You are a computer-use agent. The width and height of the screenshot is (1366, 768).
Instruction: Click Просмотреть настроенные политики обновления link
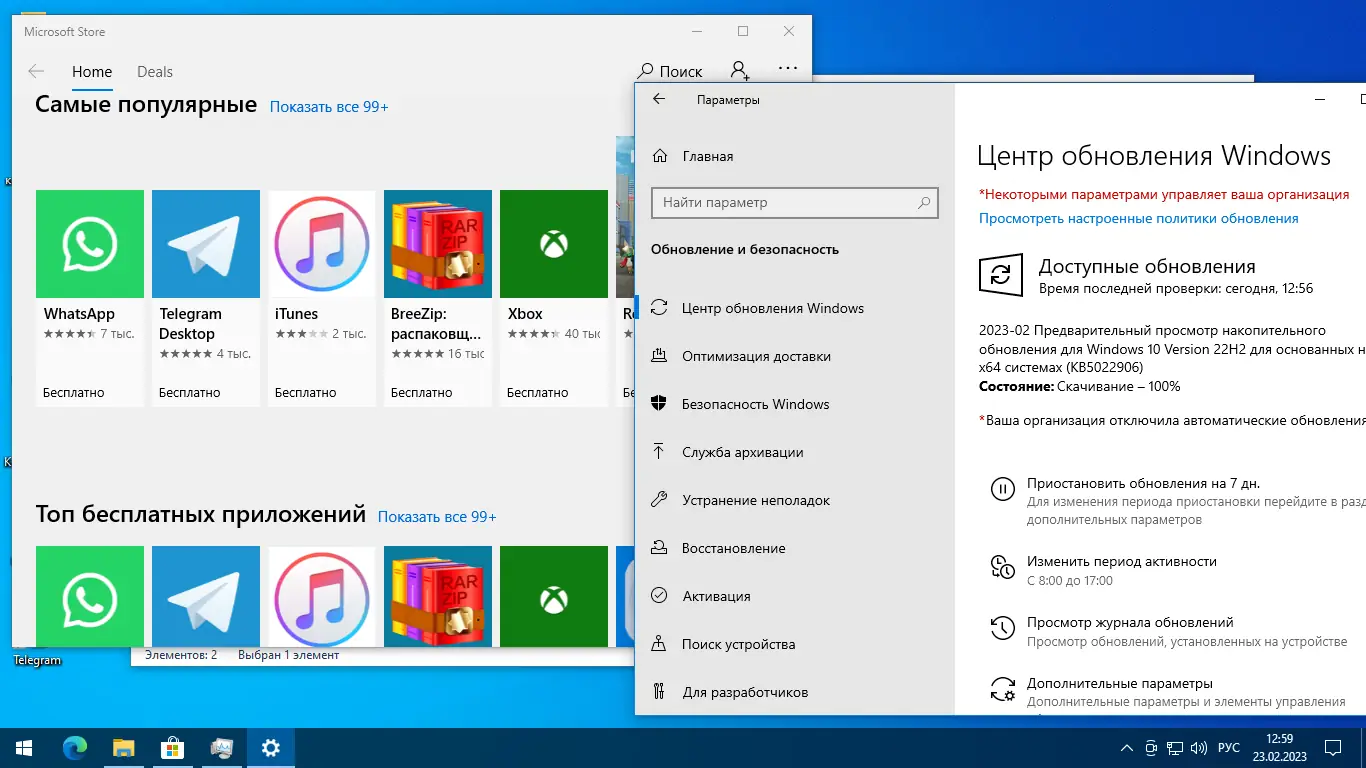pyautogui.click(x=1138, y=218)
